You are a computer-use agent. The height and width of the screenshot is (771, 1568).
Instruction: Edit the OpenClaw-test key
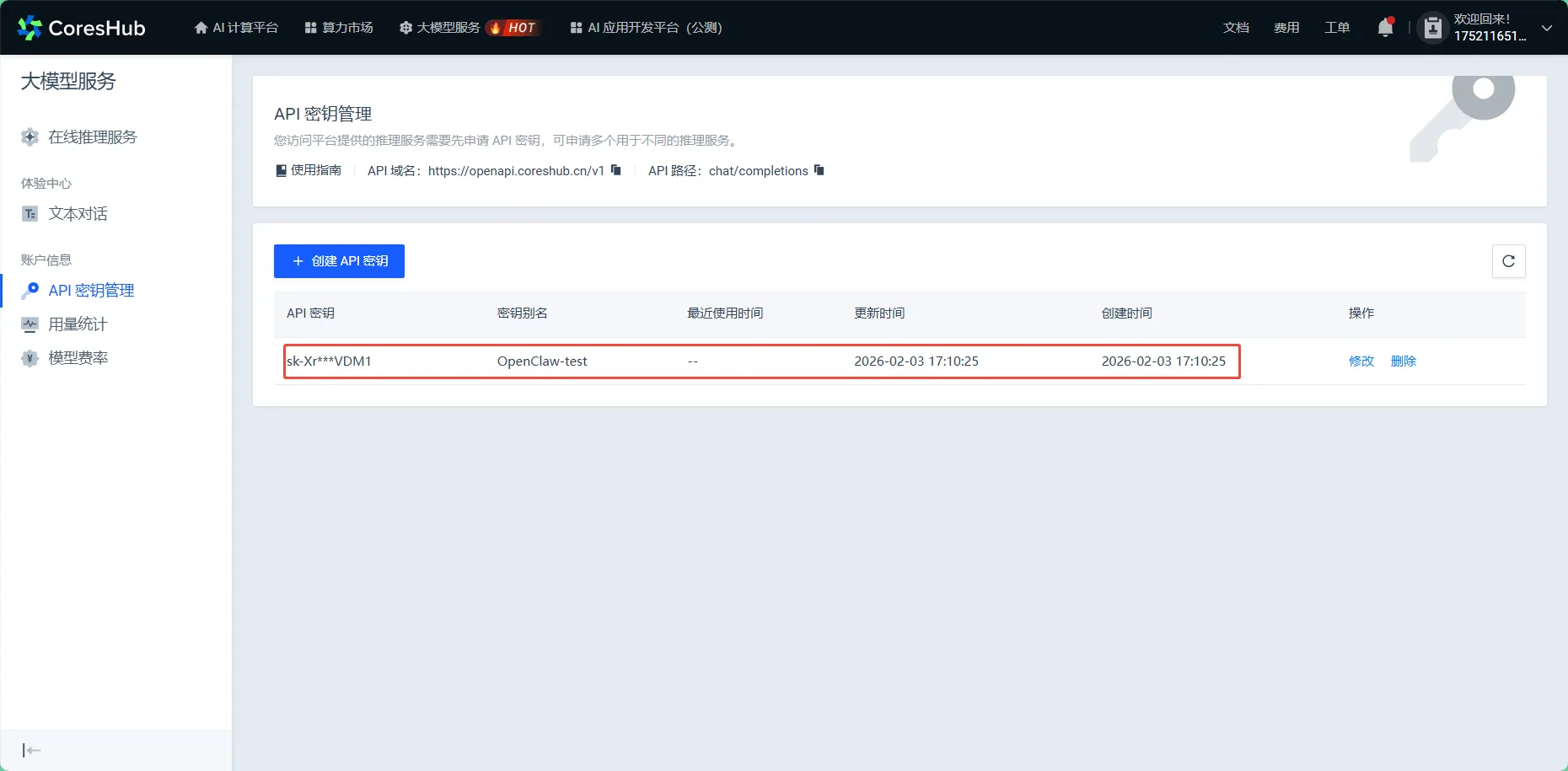pyautogui.click(x=1361, y=361)
